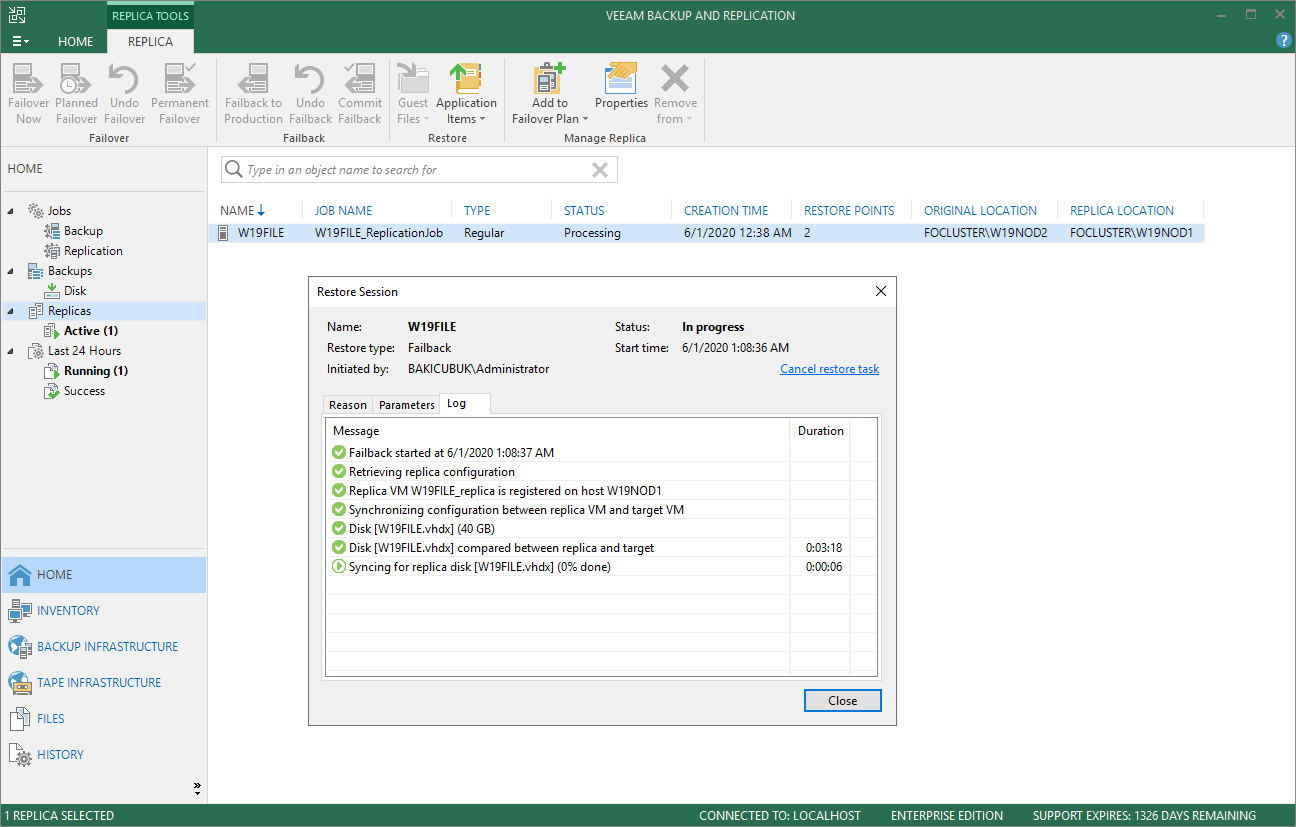
Task: Open the TAPE INFRASTRUCTURE view
Action: [x=103, y=683]
